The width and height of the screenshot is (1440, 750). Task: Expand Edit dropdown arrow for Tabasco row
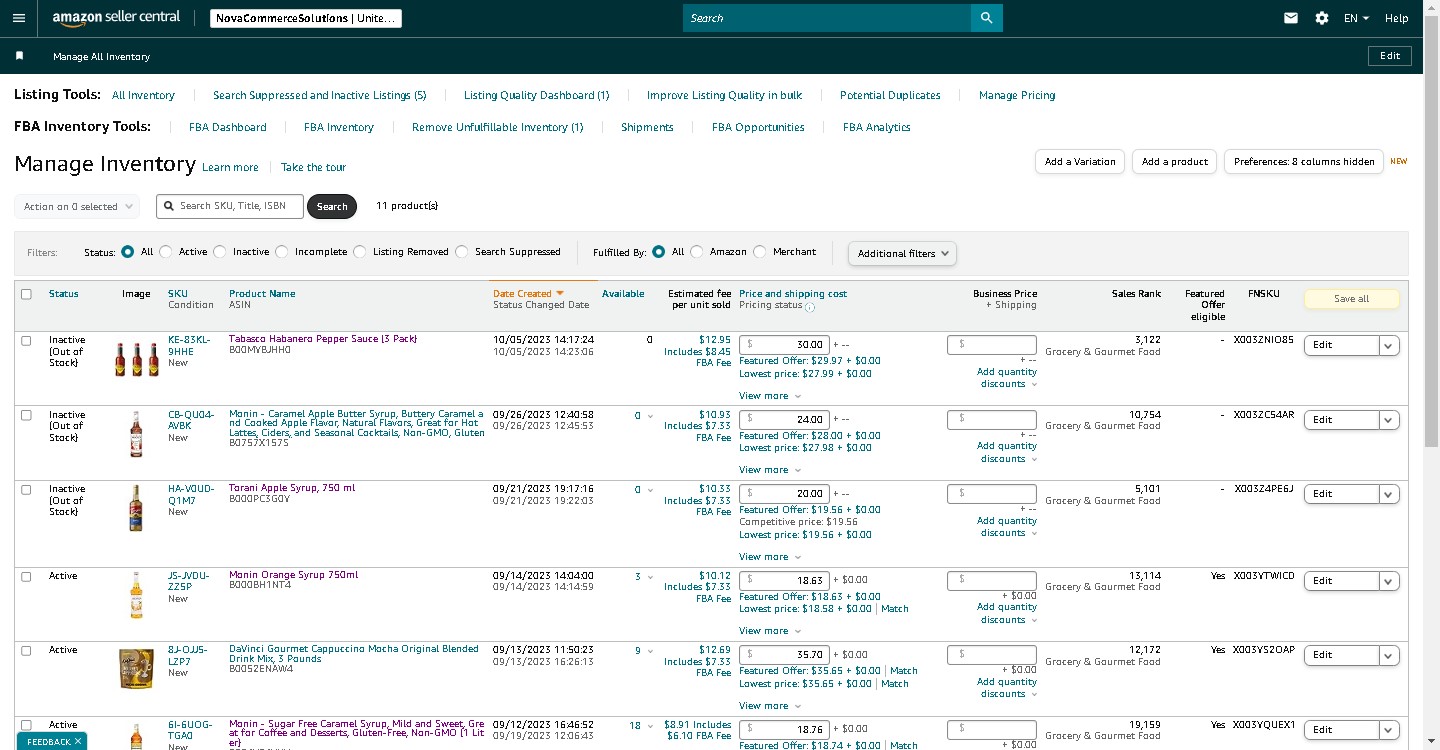pos(1388,345)
